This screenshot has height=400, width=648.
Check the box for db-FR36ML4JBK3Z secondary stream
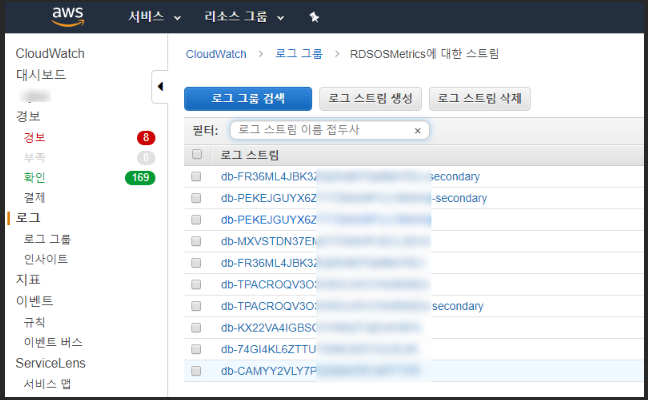196,176
